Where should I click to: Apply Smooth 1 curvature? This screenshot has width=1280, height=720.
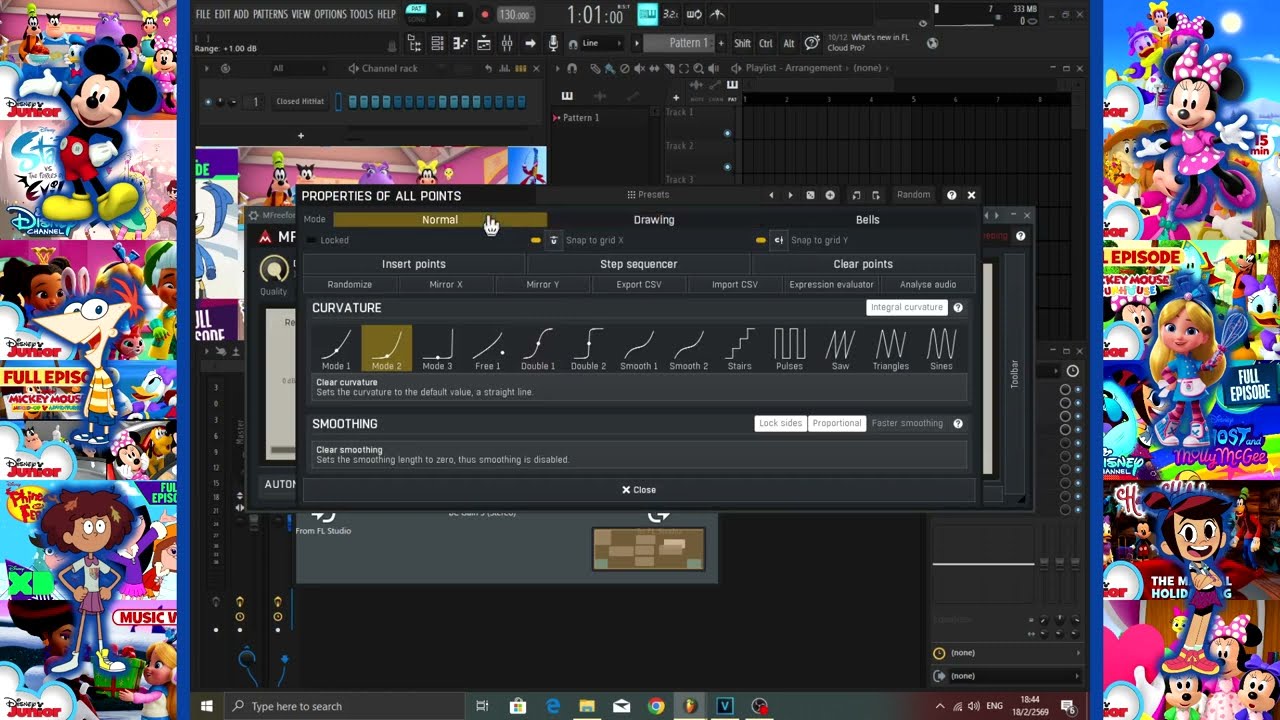coord(638,348)
